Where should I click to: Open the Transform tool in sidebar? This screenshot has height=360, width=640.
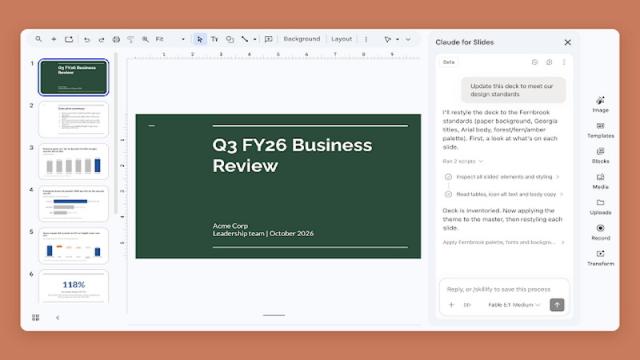[600, 258]
